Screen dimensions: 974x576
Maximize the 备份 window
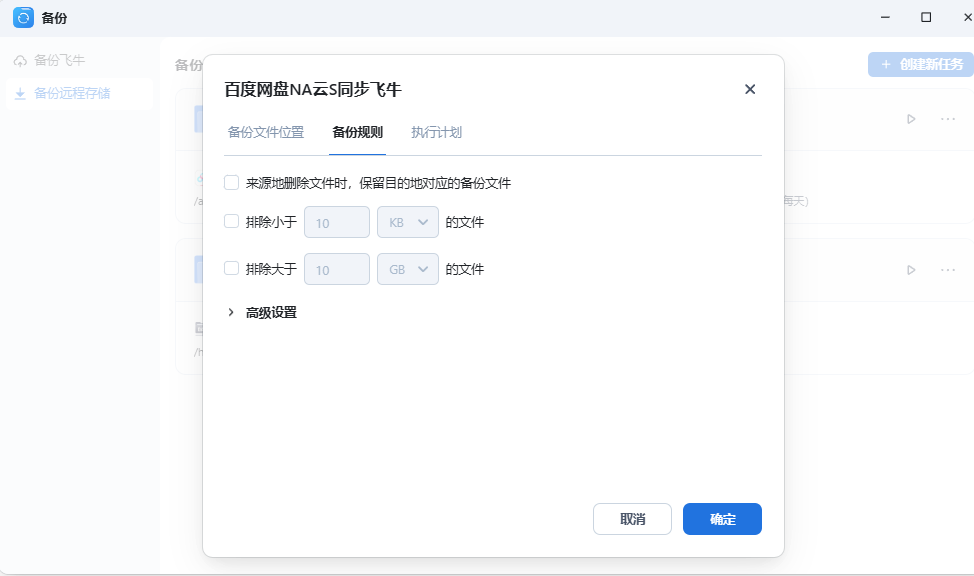click(x=926, y=17)
